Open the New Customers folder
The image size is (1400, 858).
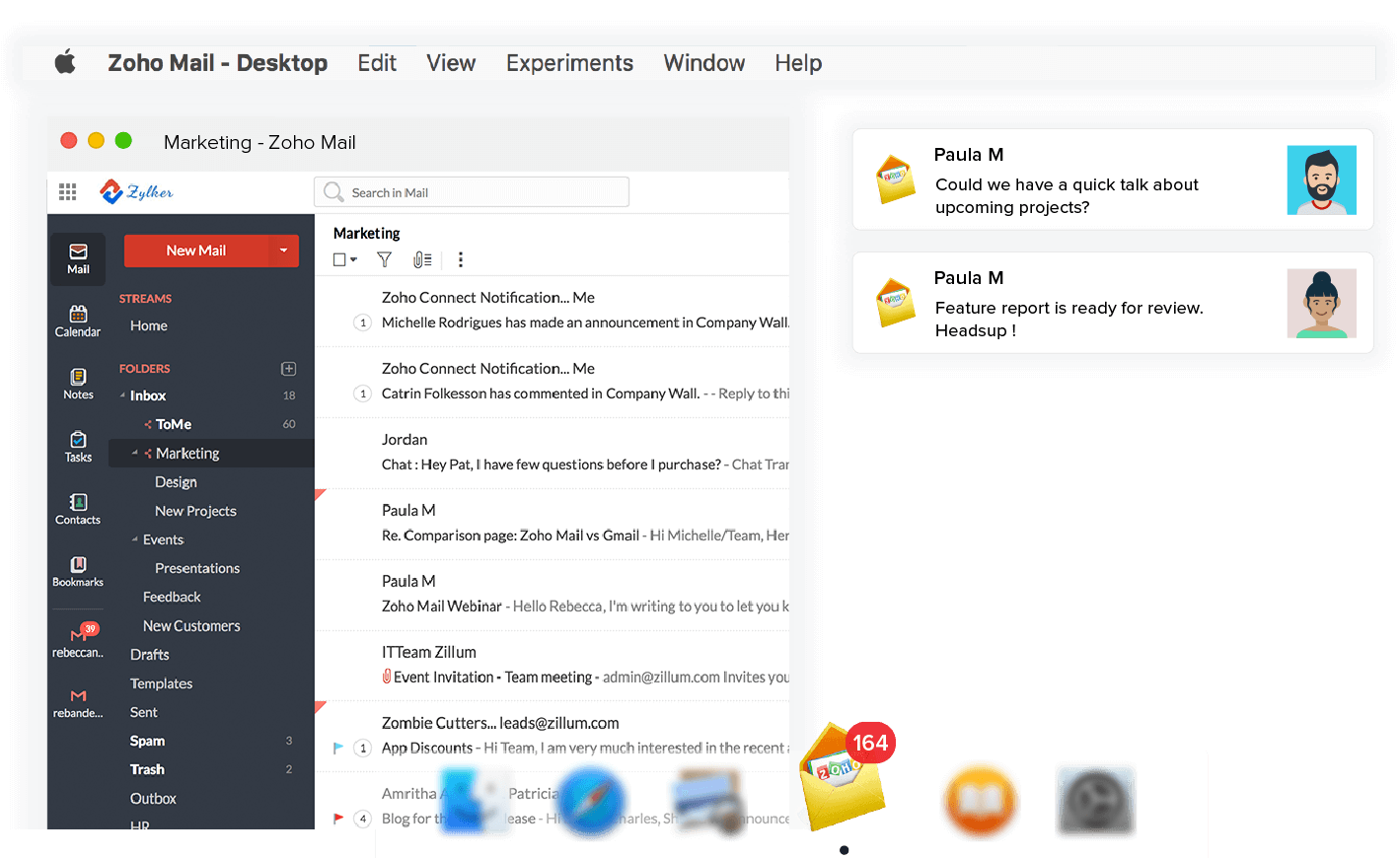pyautogui.click(x=191, y=626)
